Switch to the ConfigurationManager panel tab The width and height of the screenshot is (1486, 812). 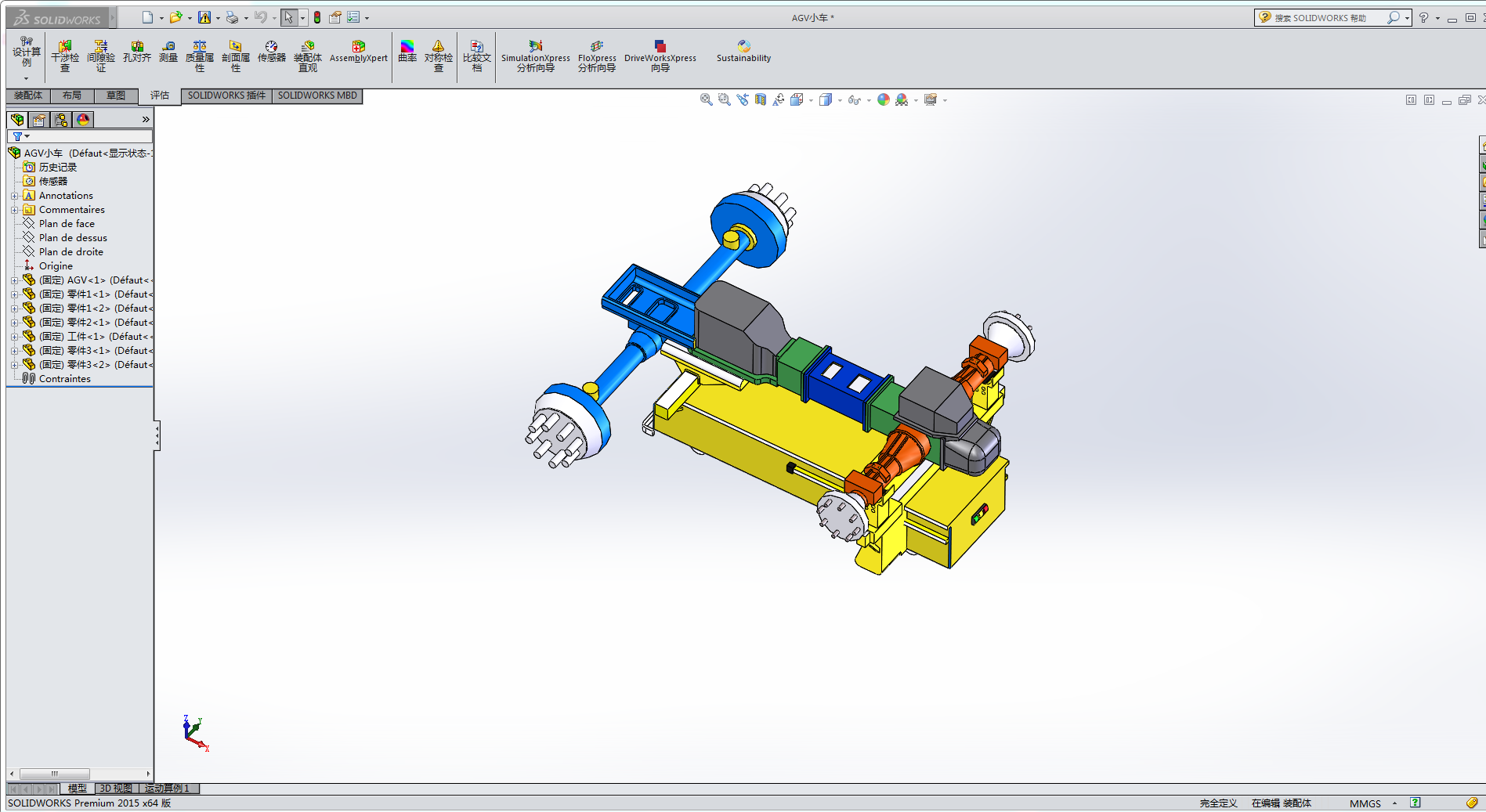(x=61, y=120)
